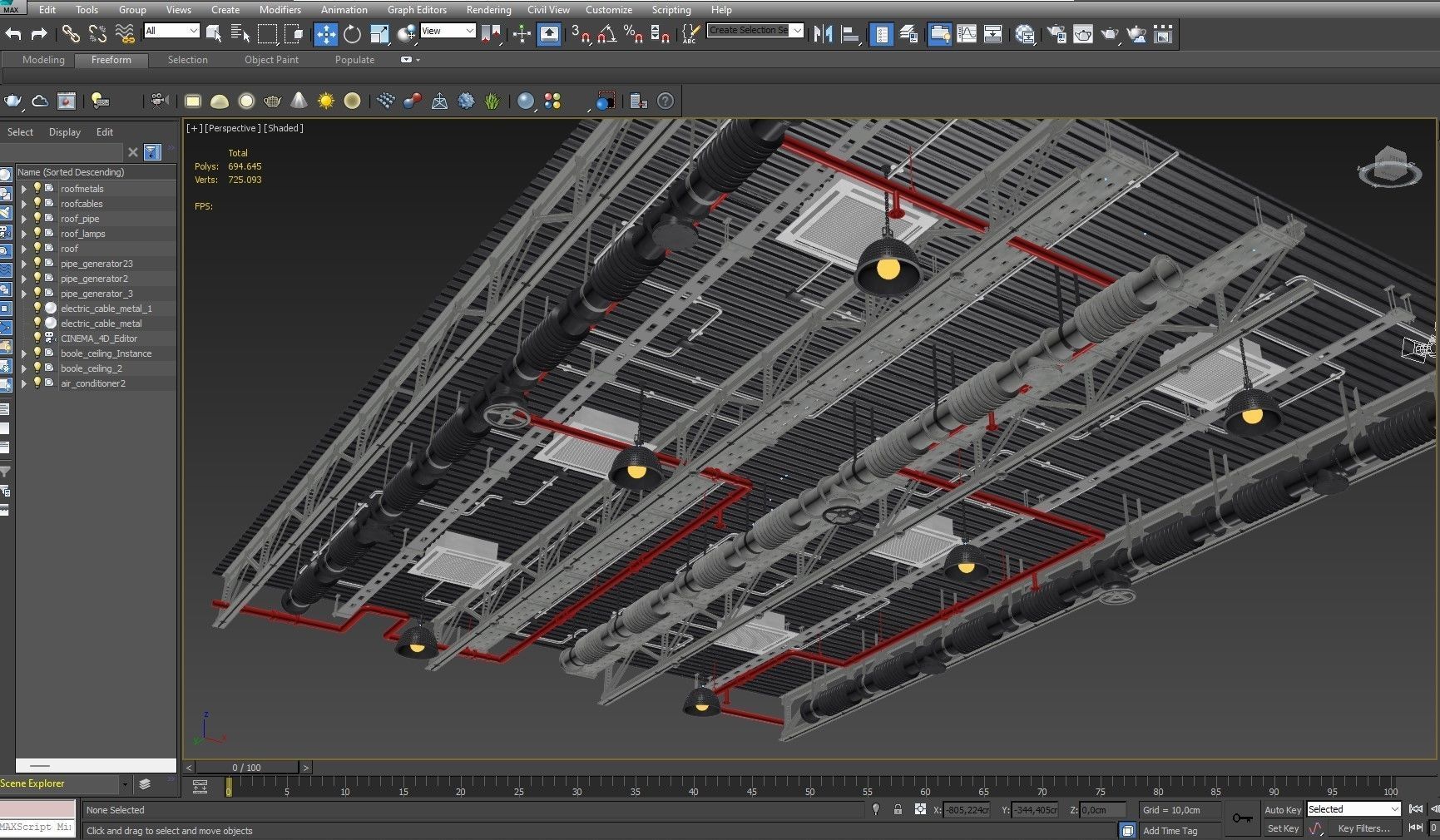Activate the Select and Move tool

click(x=325, y=34)
